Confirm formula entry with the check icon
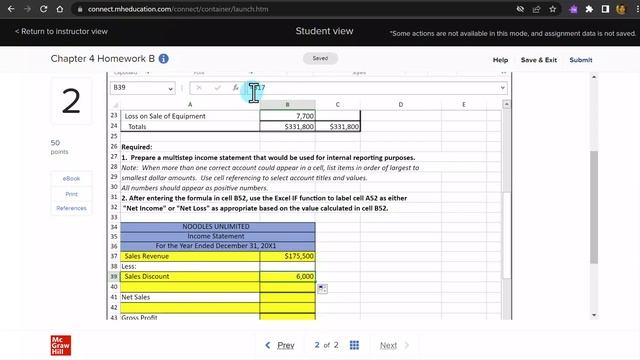 (x=218, y=88)
